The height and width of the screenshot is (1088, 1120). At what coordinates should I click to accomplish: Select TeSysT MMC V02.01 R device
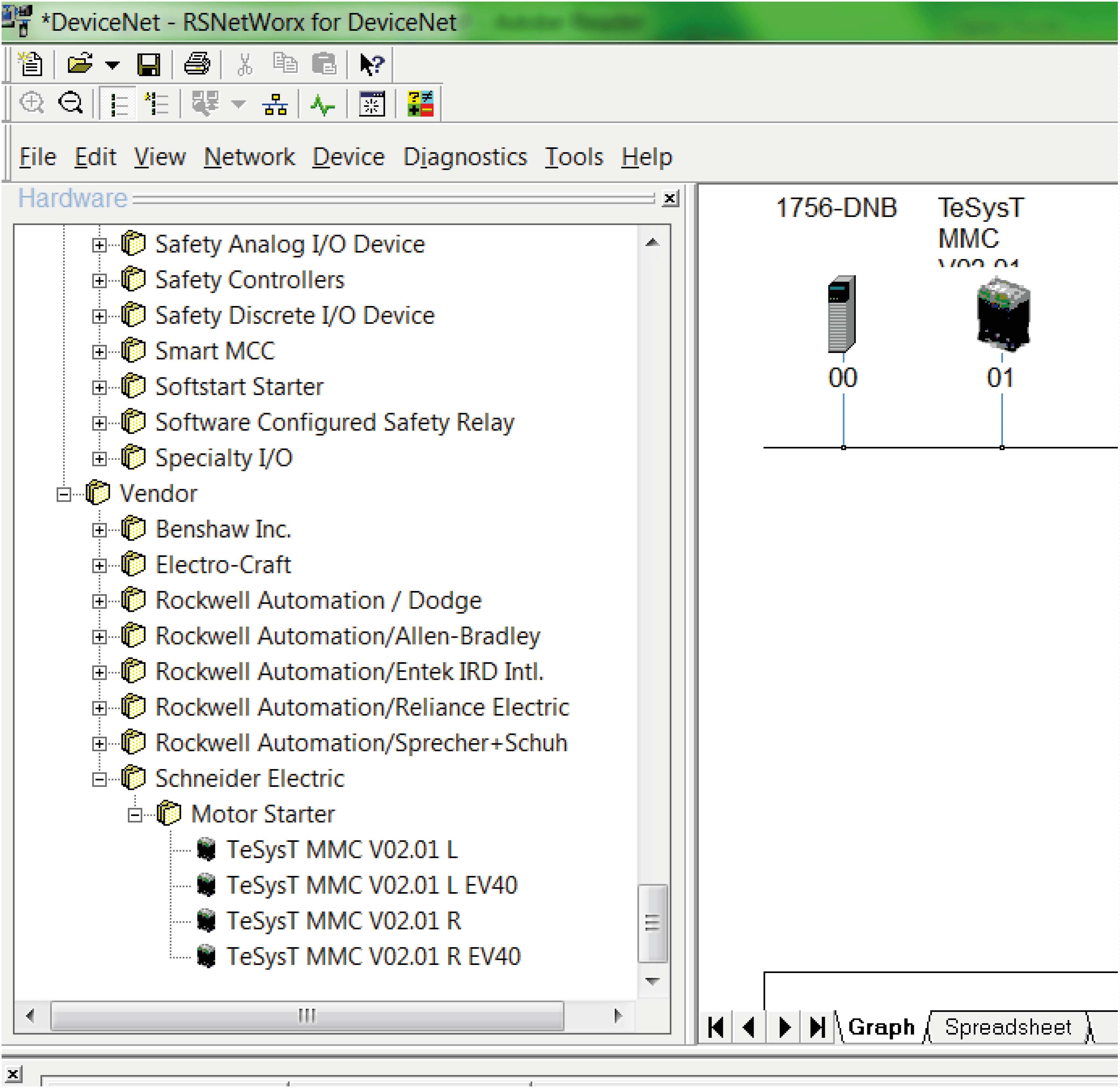[x=343, y=922]
